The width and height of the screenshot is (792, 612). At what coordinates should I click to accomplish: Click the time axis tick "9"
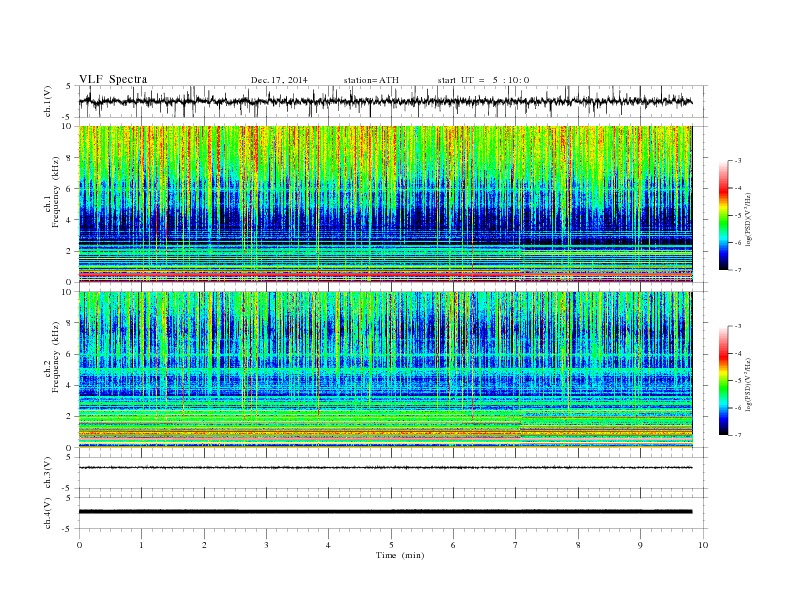point(640,545)
